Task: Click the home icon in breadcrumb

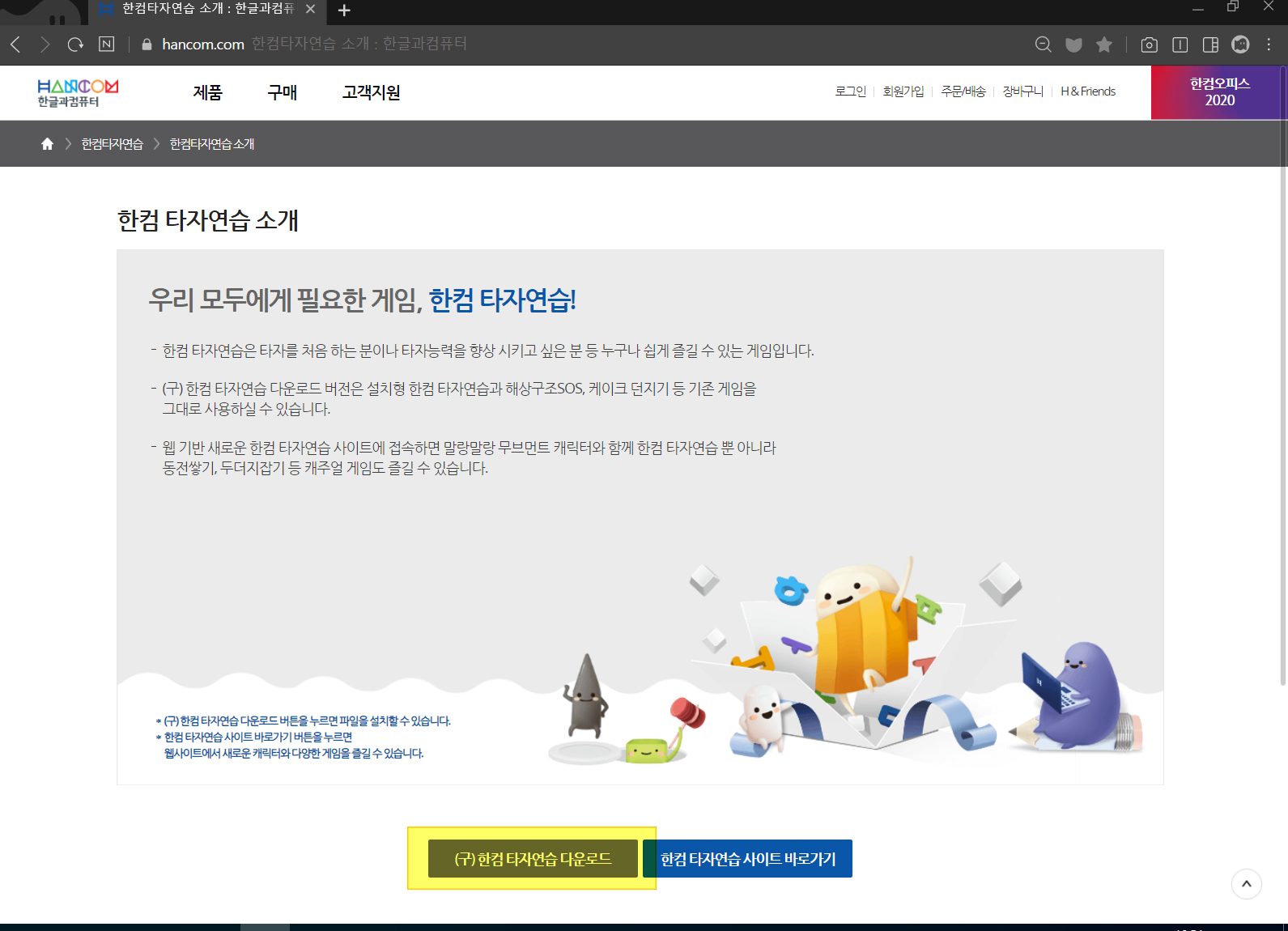Action: click(x=47, y=143)
